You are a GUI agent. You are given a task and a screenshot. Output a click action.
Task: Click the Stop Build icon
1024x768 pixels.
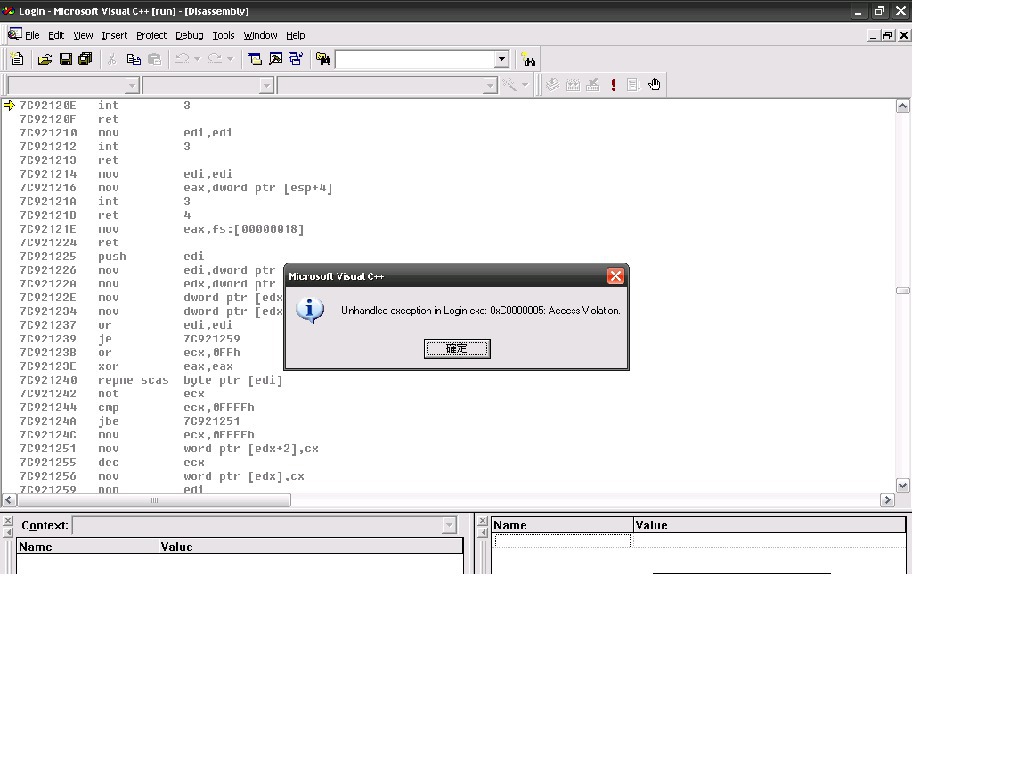593,85
